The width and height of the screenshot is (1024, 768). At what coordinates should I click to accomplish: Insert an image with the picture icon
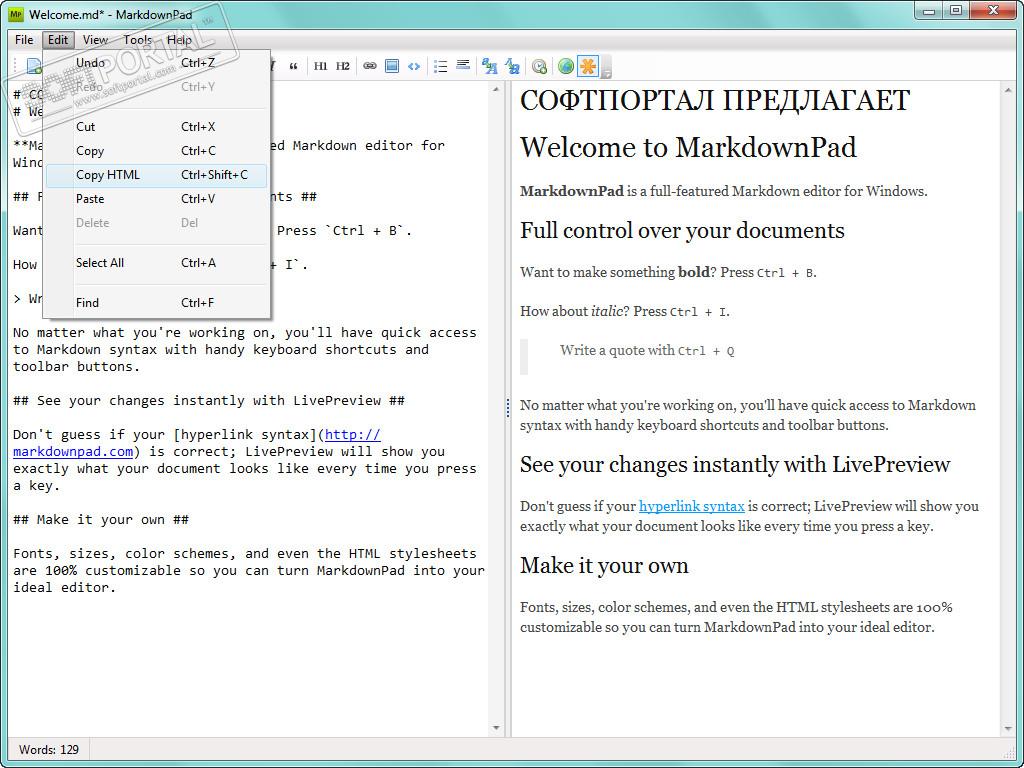tap(392, 66)
